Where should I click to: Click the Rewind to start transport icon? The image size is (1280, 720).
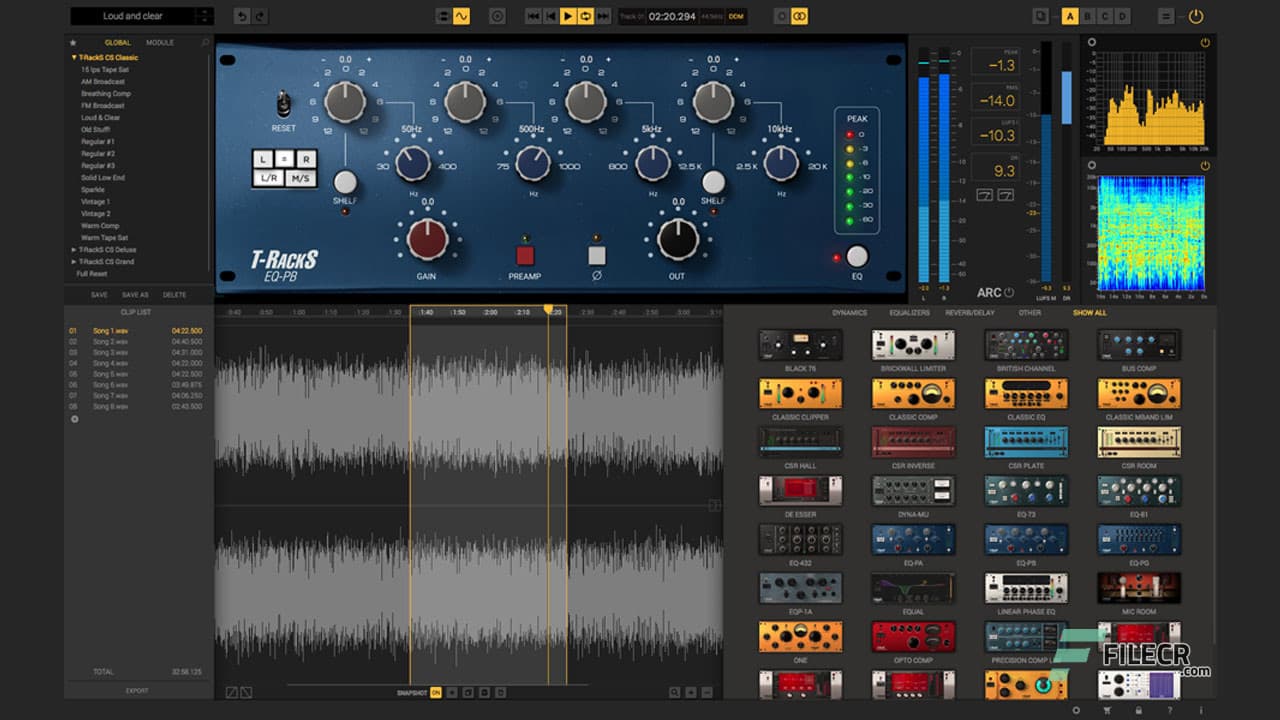[534, 16]
